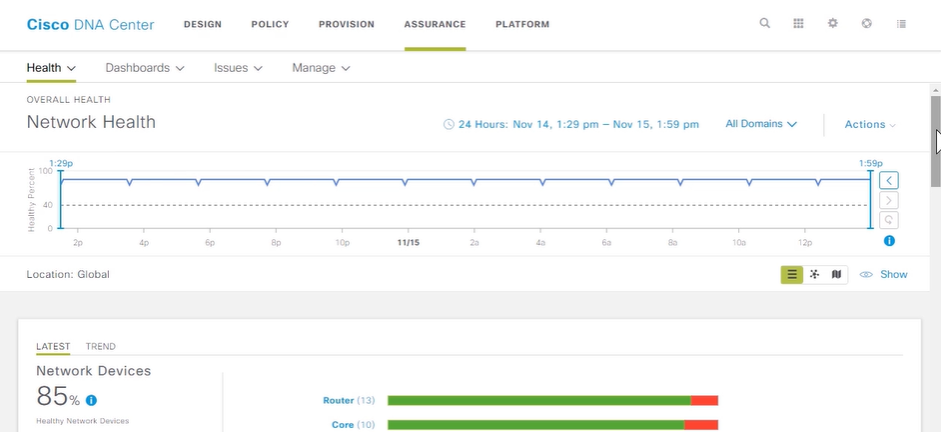Open the POLICY menu
Image resolution: width=941 pixels, height=432 pixels.
click(270, 25)
